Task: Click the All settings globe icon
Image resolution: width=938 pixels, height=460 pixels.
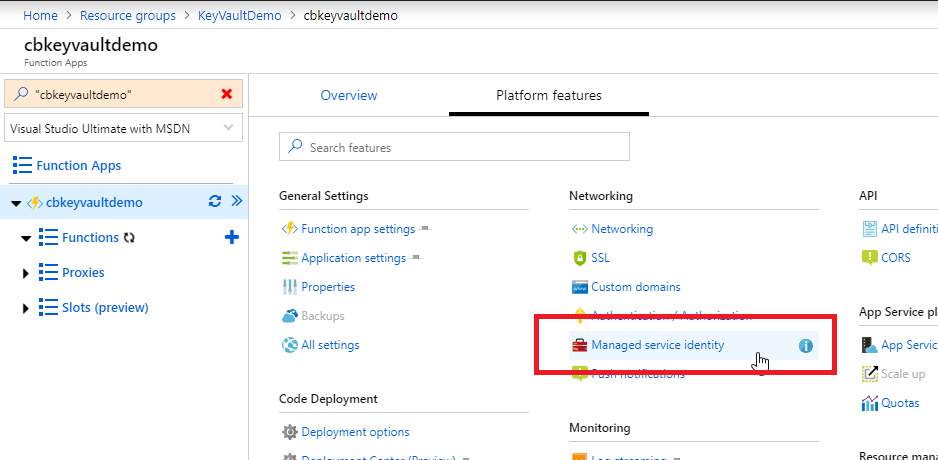Action: point(290,345)
